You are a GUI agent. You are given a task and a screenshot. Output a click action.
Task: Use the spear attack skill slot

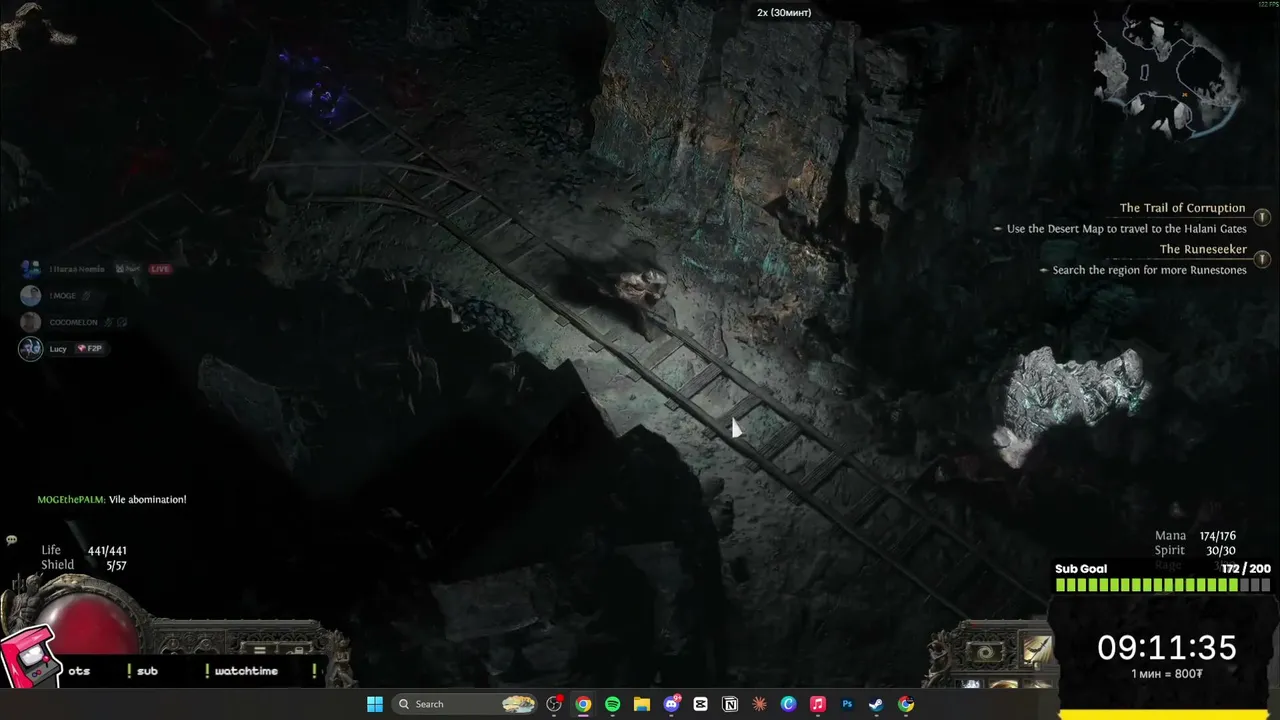[1036, 649]
